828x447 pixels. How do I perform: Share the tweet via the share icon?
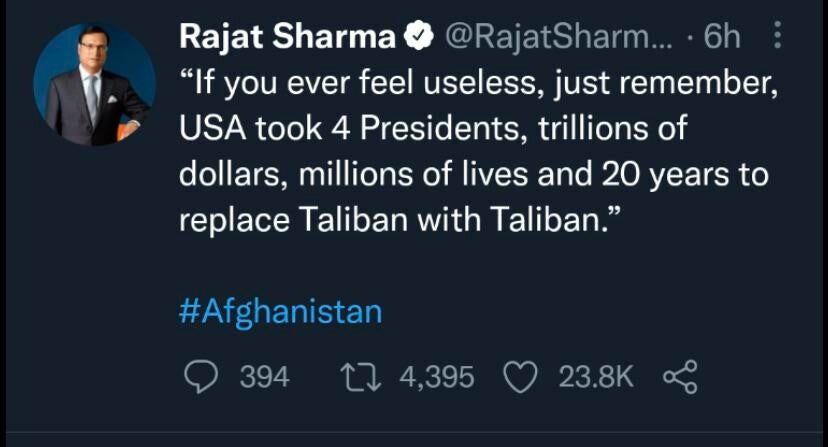coord(680,377)
